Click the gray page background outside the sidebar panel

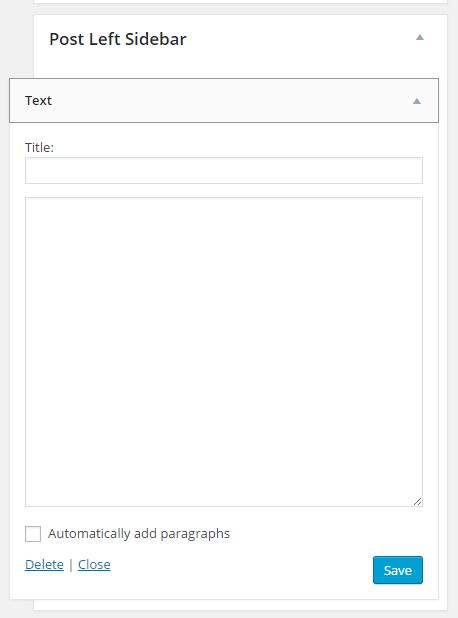tap(16, 39)
